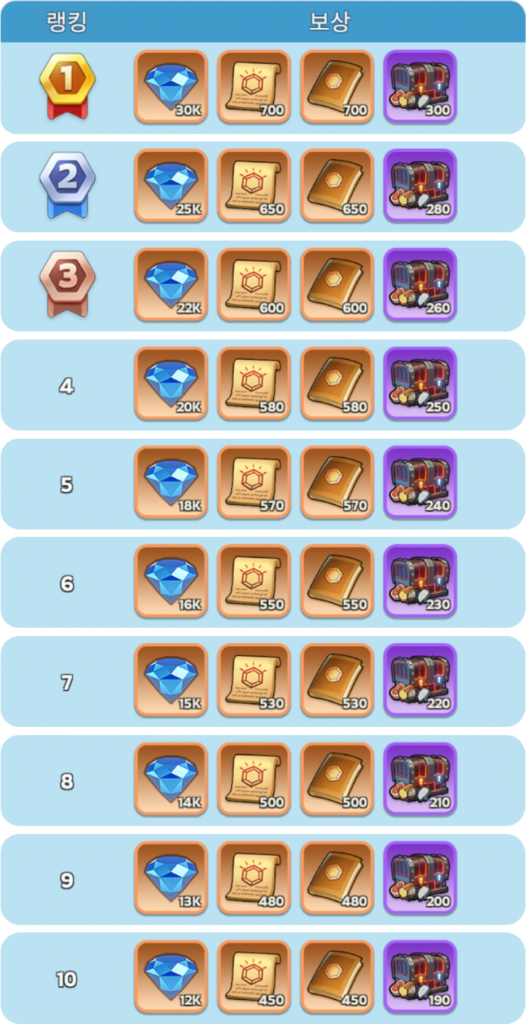Open the 190 treasure chest in rank 10

(420, 977)
